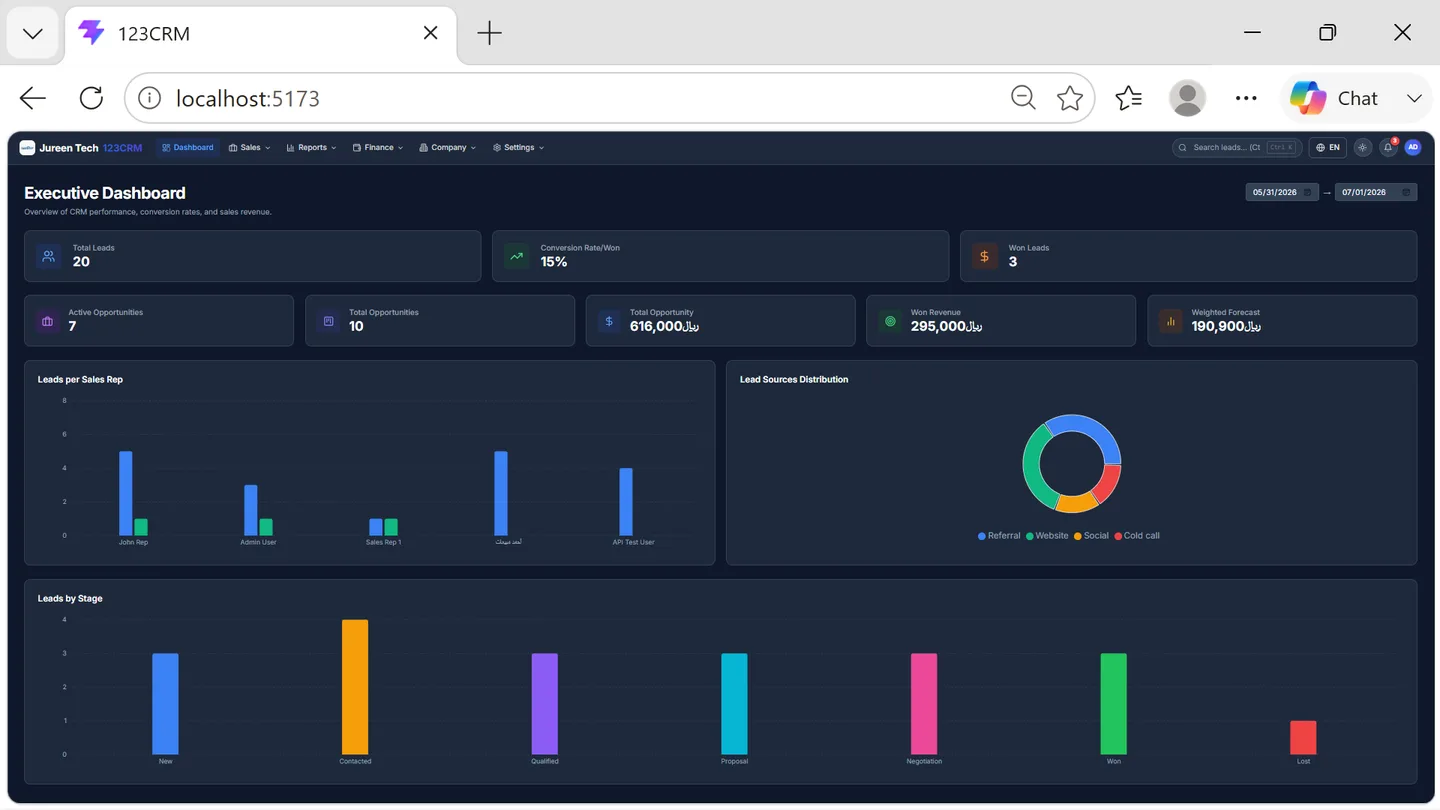View site information icon in address bar
Viewport: 1440px width, 810px height.
click(149, 98)
